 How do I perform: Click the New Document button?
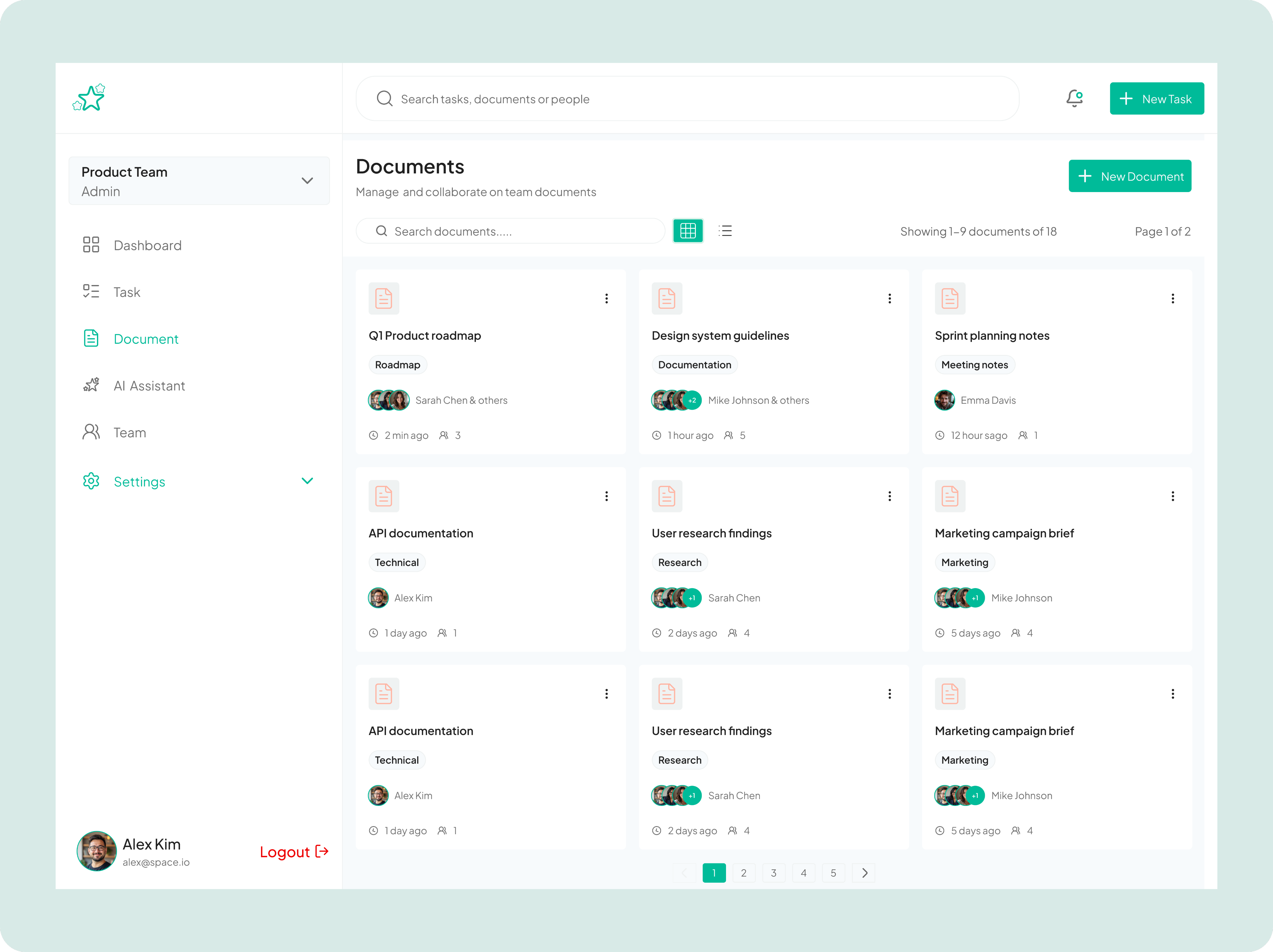[x=1129, y=176]
